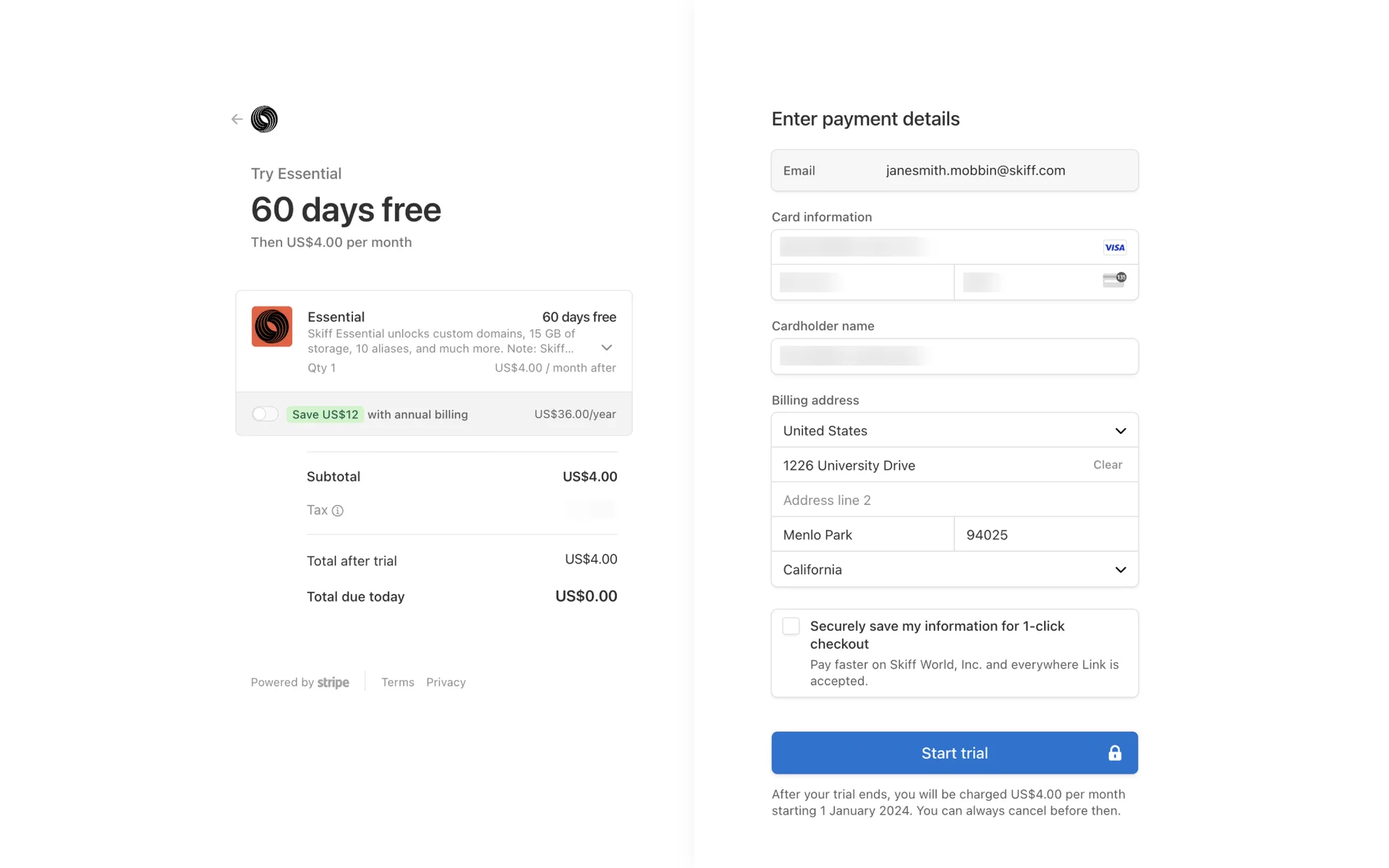The image size is (1389, 868).
Task: Click the Visa card brand icon
Action: point(1114,247)
